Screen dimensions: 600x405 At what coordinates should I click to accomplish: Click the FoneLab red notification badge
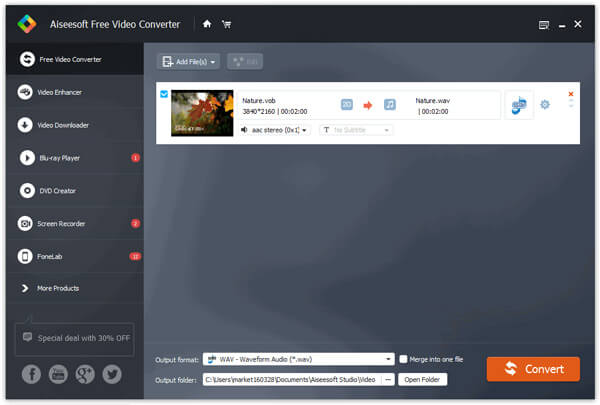point(135,256)
